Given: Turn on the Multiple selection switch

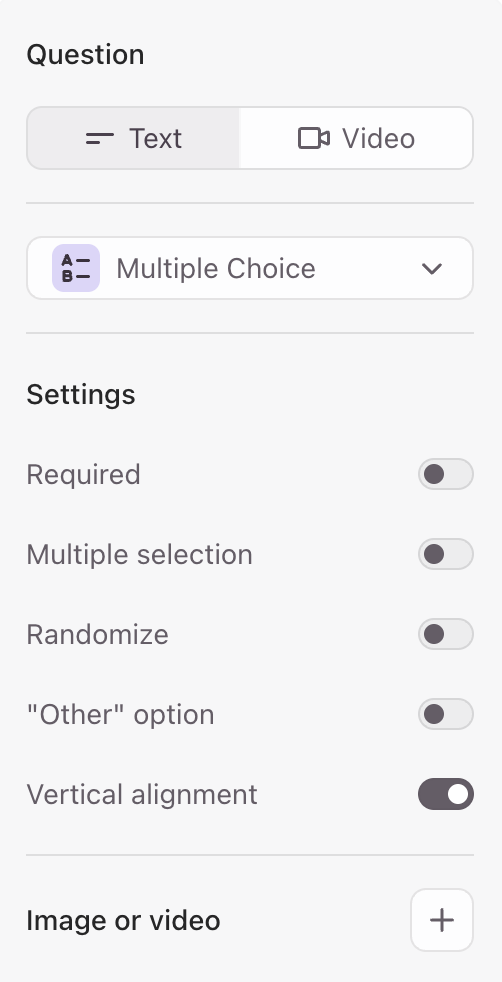Looking at the screenshot, I should click(x=446, y=554).
